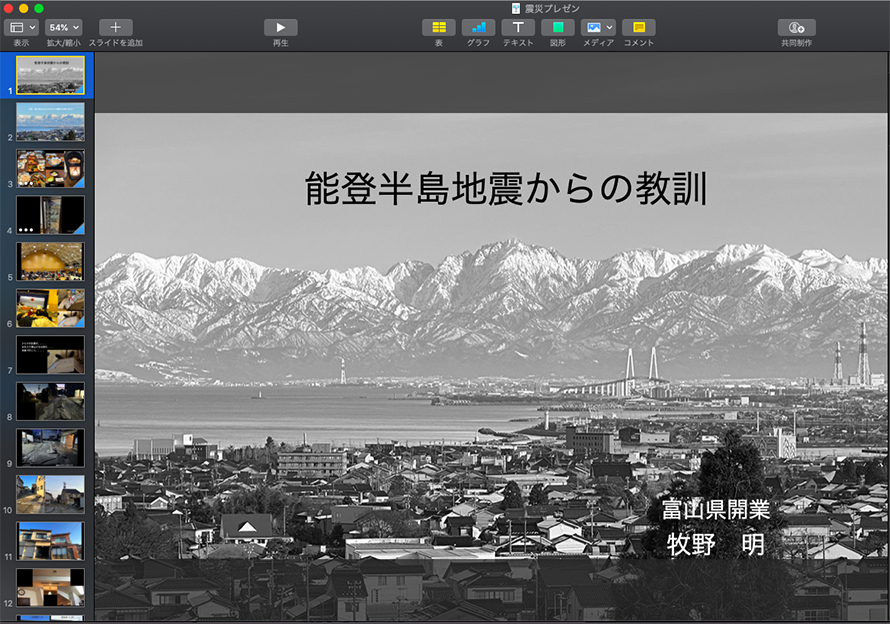Click the window title 震災プレゼン
The height and width of the screenshot is (624, 890).
tap(552, 9)
